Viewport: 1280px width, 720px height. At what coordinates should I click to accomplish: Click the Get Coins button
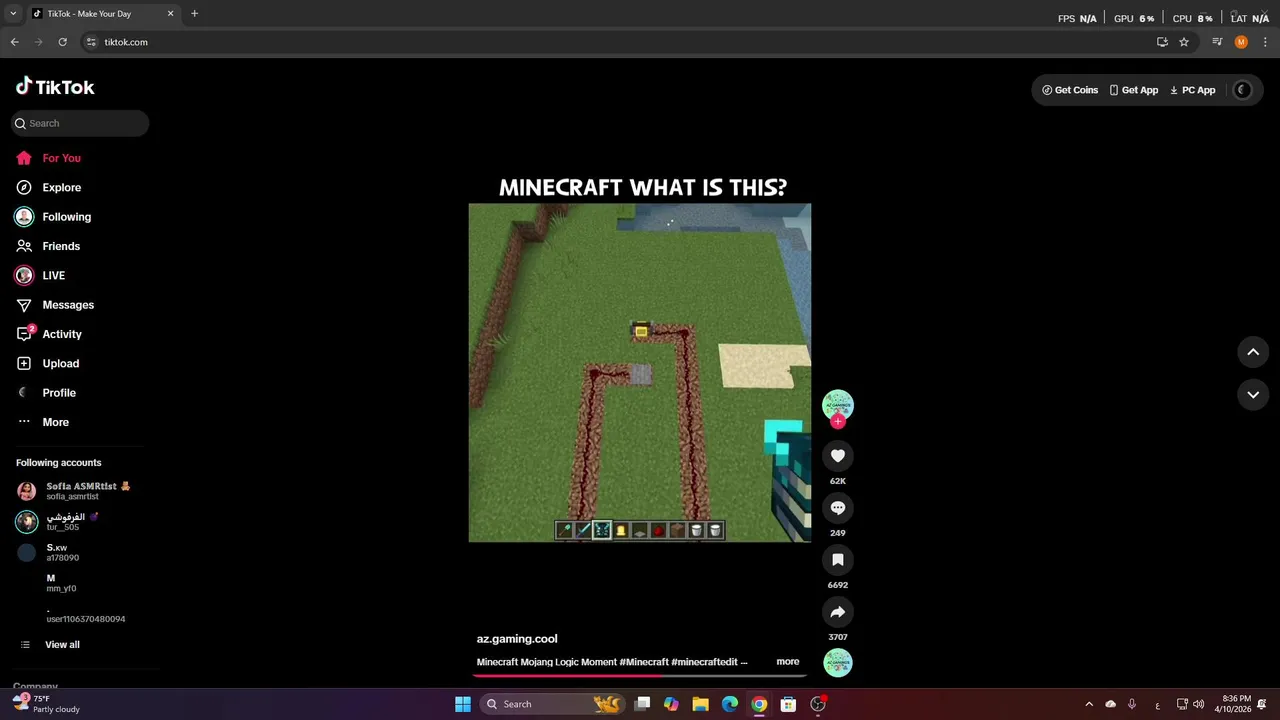click(1070, 90)
